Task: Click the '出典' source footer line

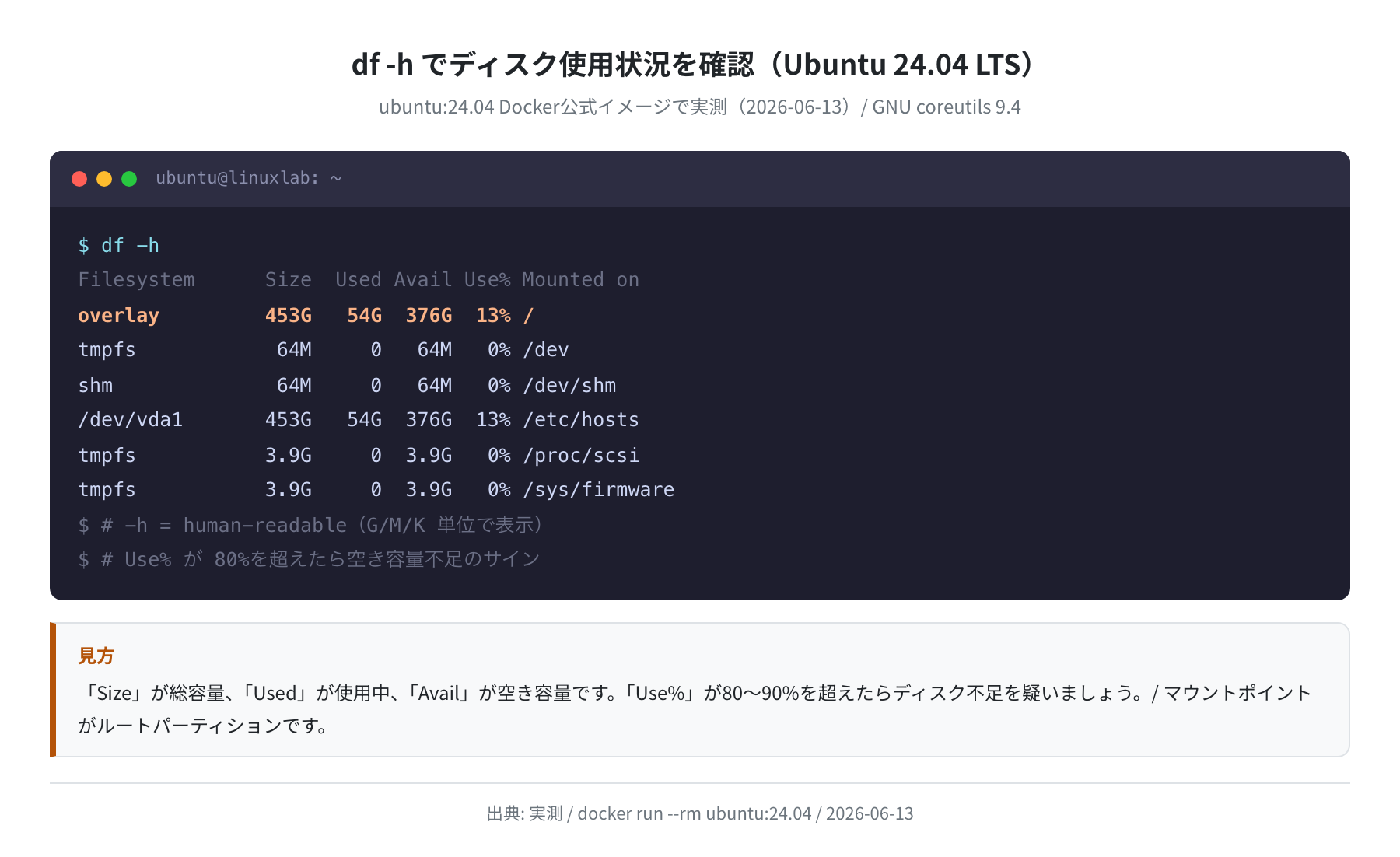Action: click(700, 813)
